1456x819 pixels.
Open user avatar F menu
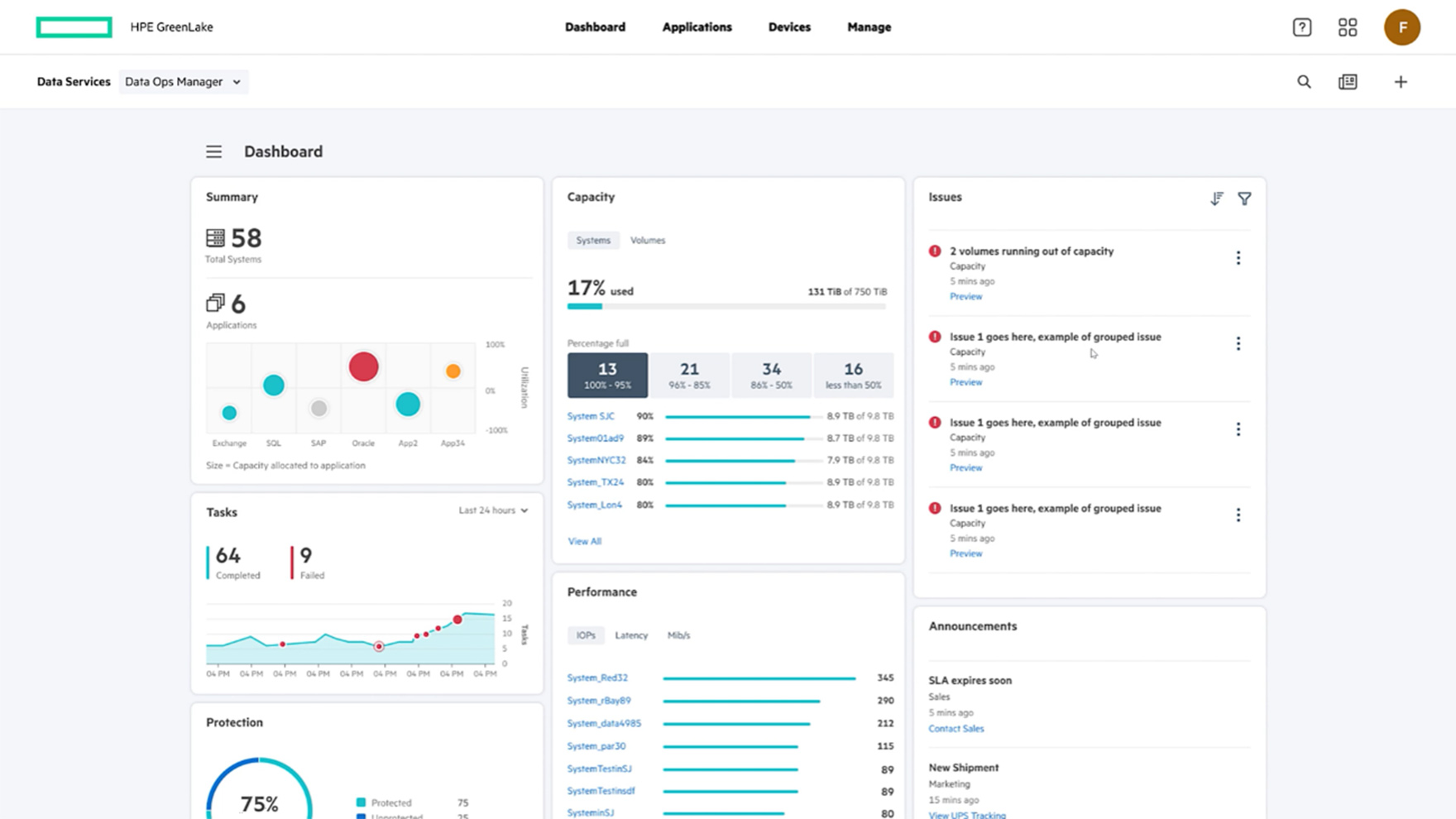click(1401, 27)
